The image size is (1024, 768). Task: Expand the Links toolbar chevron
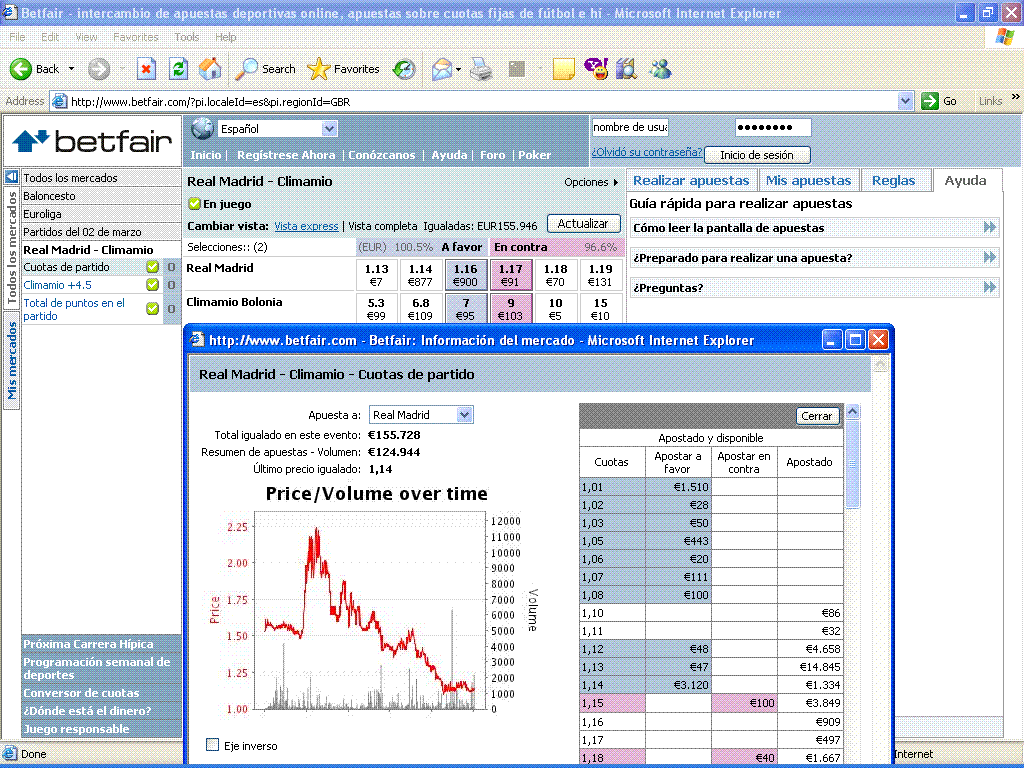(1016, 97)
